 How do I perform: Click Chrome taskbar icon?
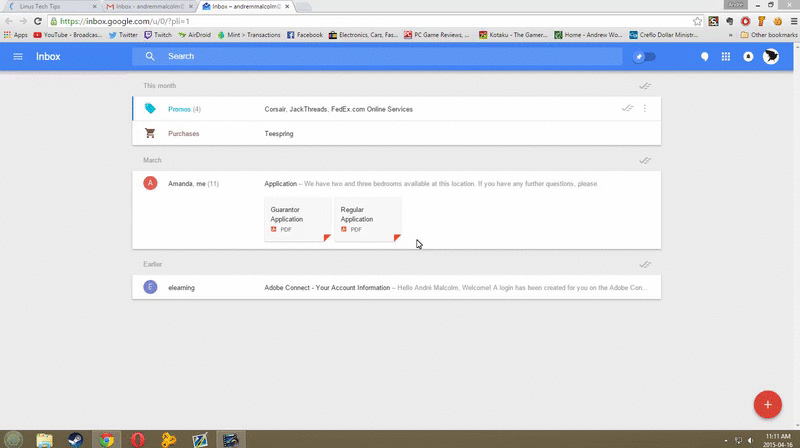point(107,439)
